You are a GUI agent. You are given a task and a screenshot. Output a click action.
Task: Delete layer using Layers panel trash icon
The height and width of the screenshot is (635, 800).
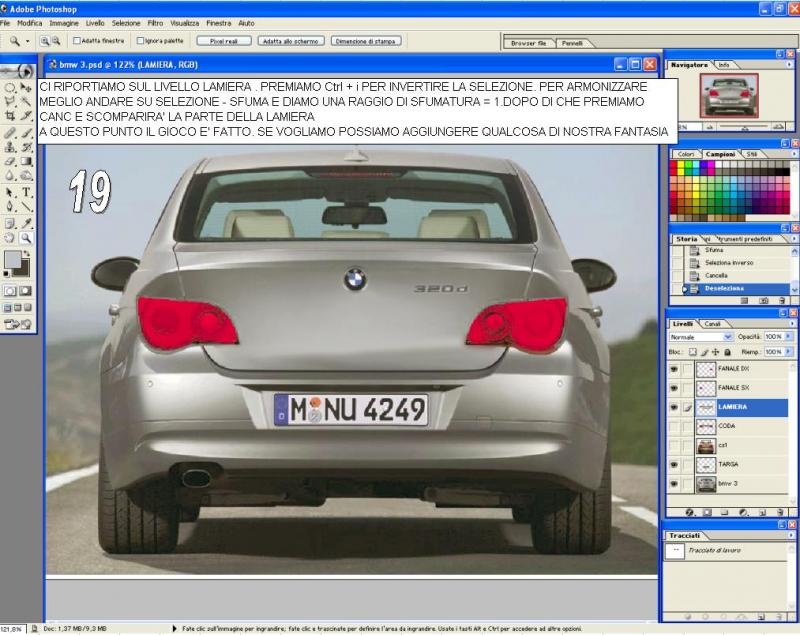point(780,512)
